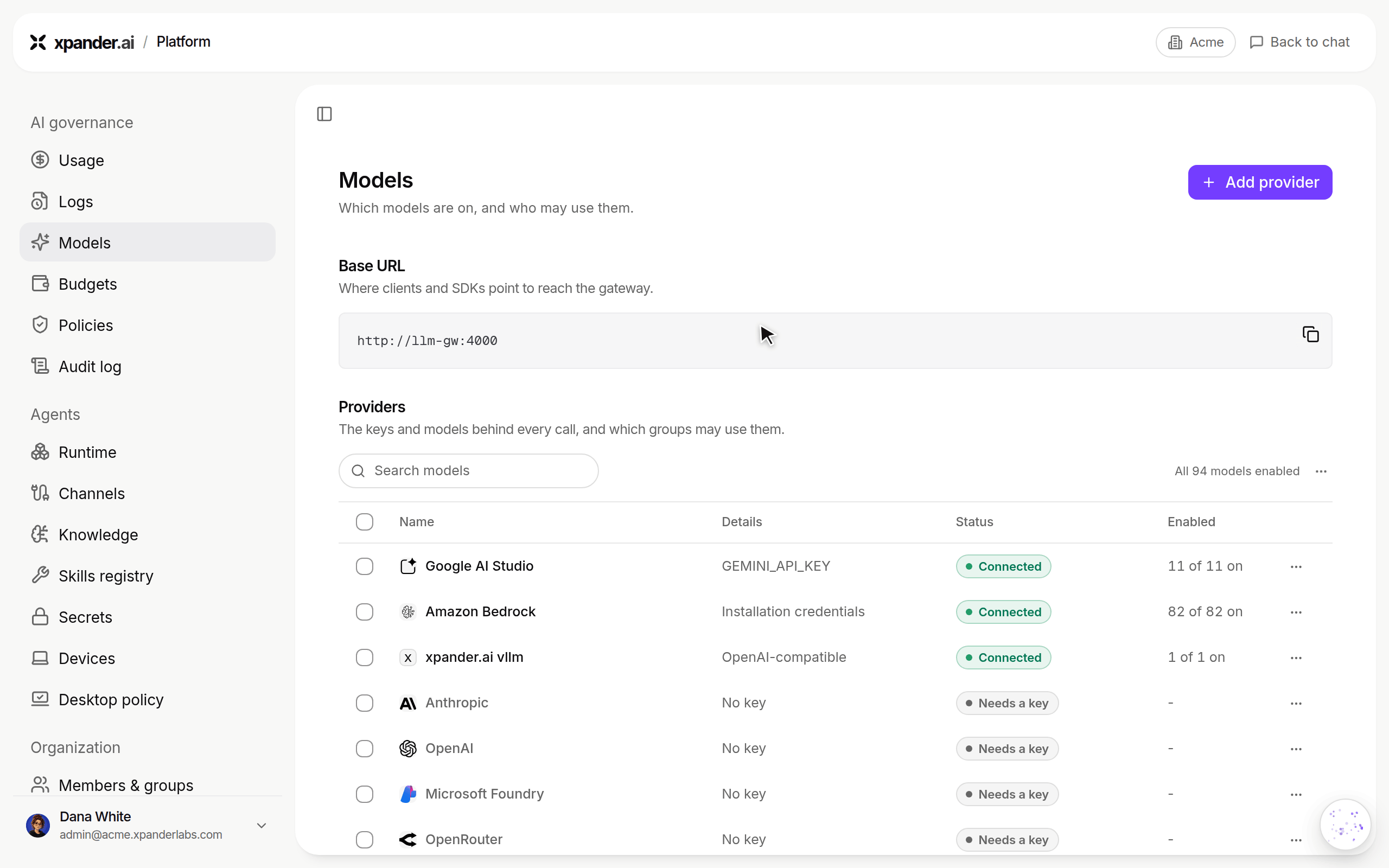
Task: Click the Microsoft Foundry provider icon
Action: (407, 794)
